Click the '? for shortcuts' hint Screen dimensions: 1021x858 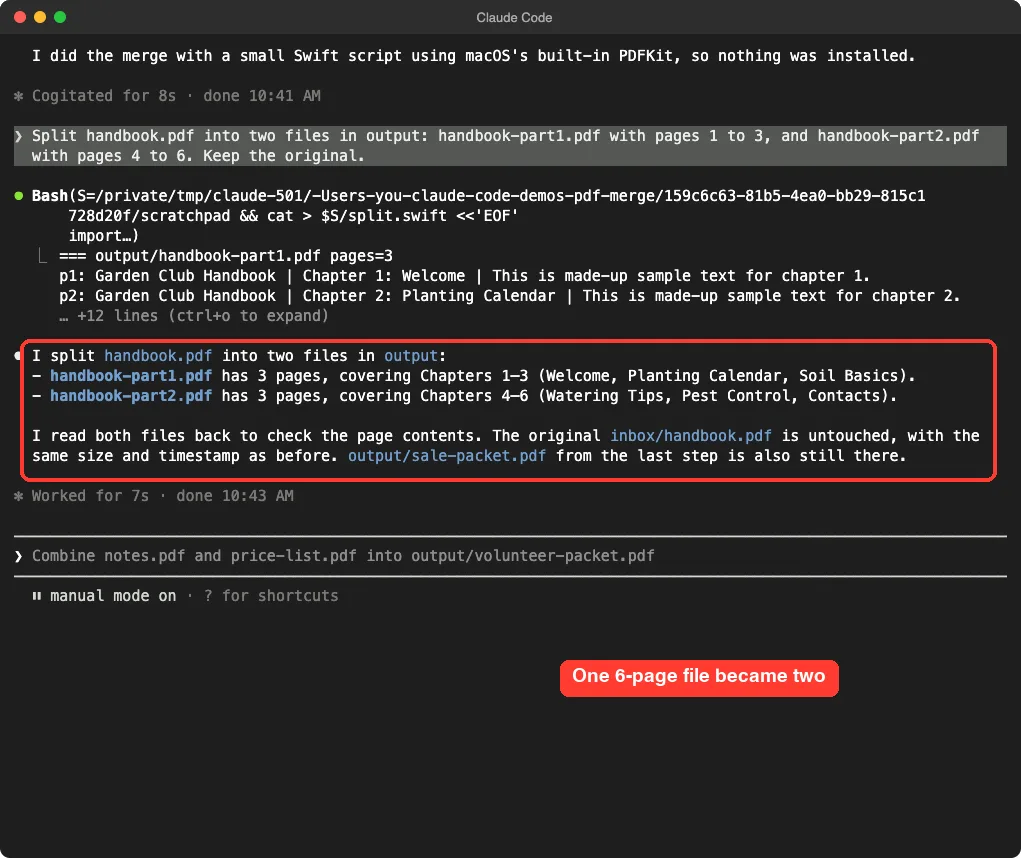click(271, 596)
